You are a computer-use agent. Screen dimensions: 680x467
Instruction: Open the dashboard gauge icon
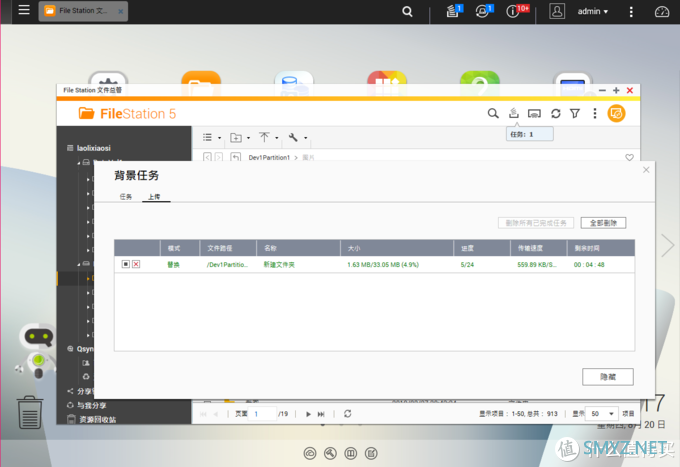point(661,12)
